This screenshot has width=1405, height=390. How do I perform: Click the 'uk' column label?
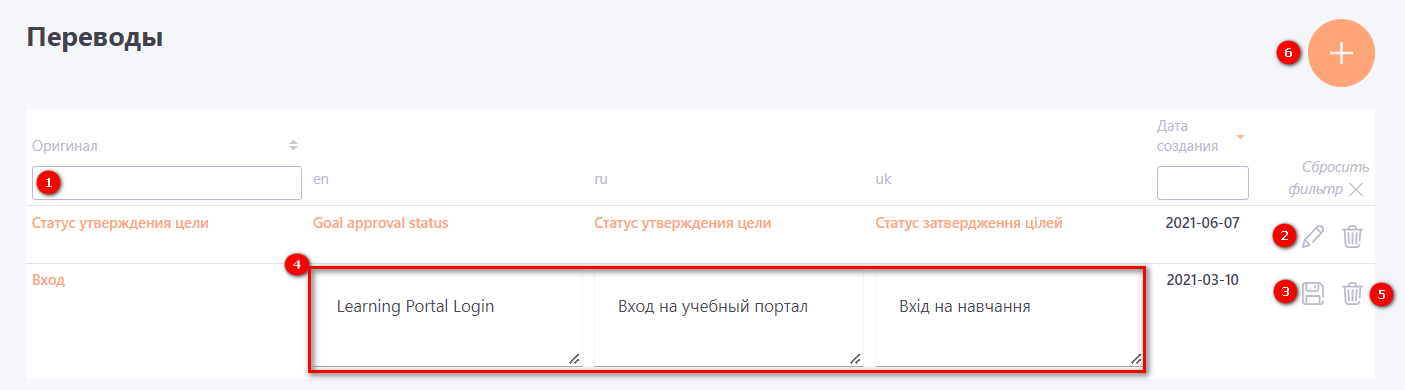[x=884, y=180]
